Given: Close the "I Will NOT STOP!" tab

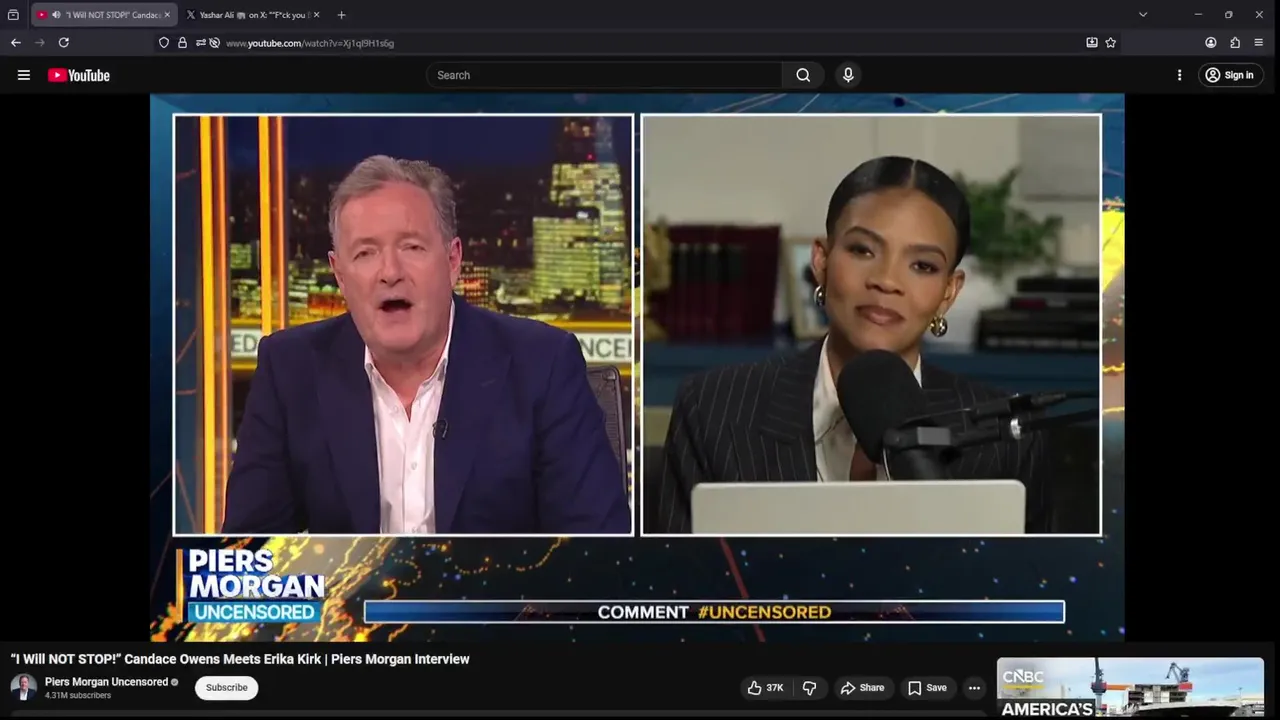Looking at the screenshot, I should click(167, 15).
